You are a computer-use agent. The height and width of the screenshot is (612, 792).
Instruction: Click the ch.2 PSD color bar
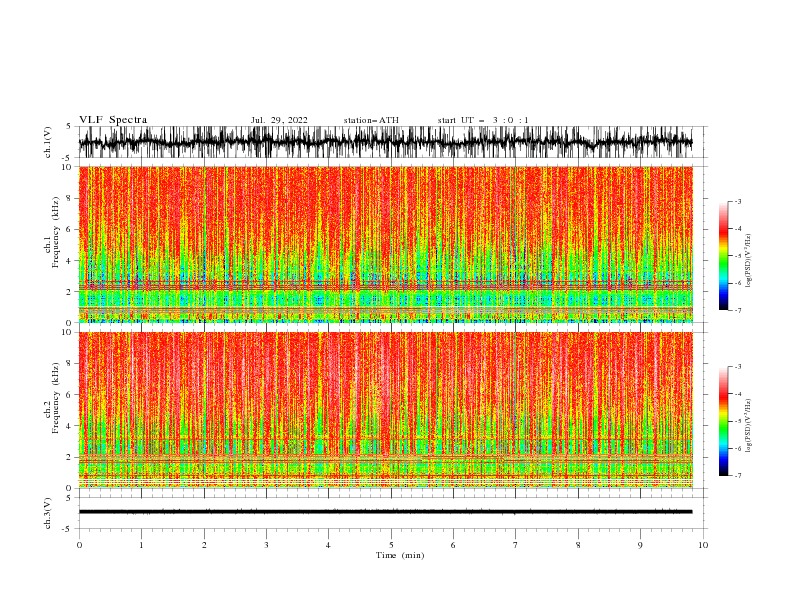(x=723, y=421)
